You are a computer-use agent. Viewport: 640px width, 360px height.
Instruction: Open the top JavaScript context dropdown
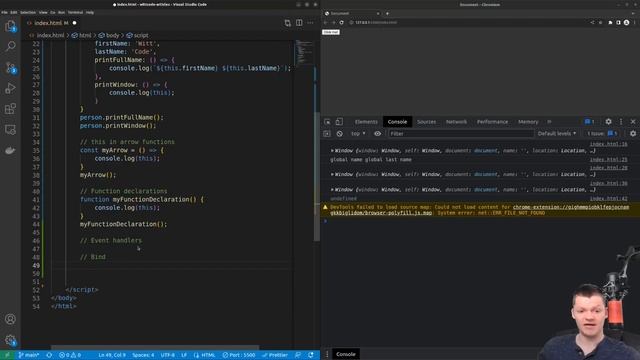point(358,133)
